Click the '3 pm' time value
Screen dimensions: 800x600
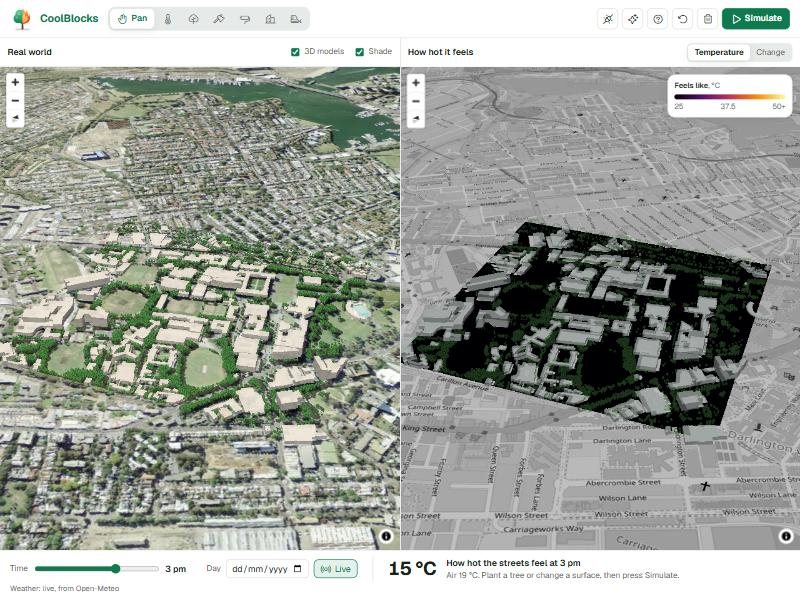[176, 569]
